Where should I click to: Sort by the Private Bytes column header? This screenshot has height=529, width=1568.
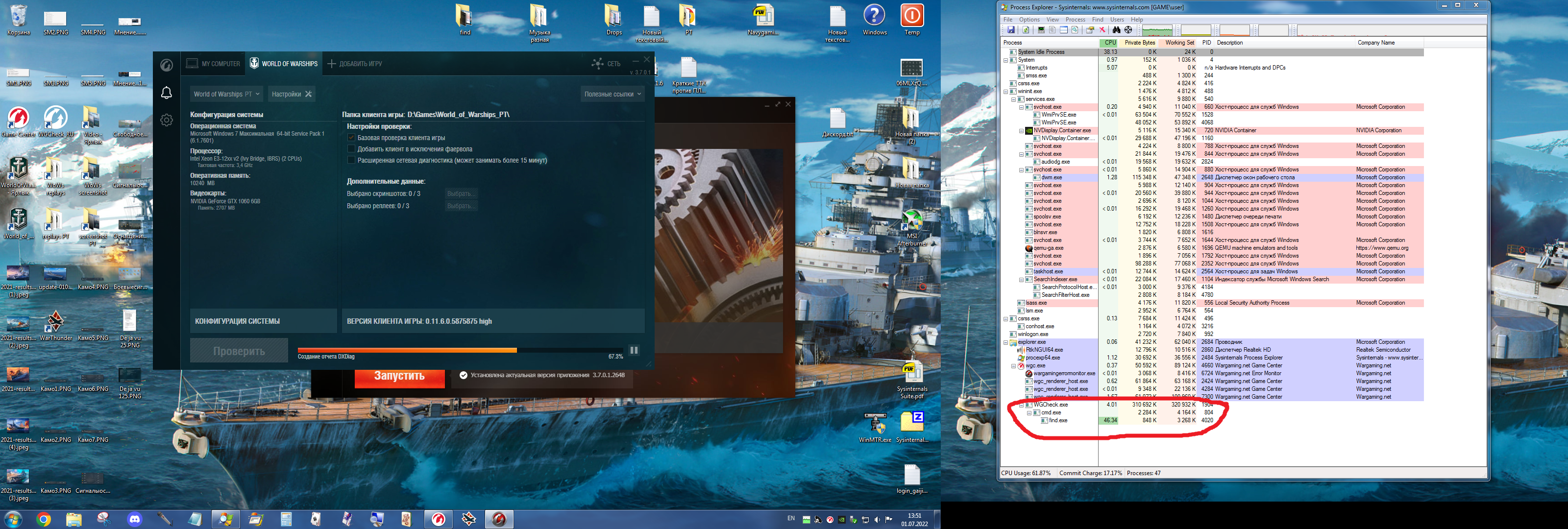pyautogui.click(x=1139, y=43)
